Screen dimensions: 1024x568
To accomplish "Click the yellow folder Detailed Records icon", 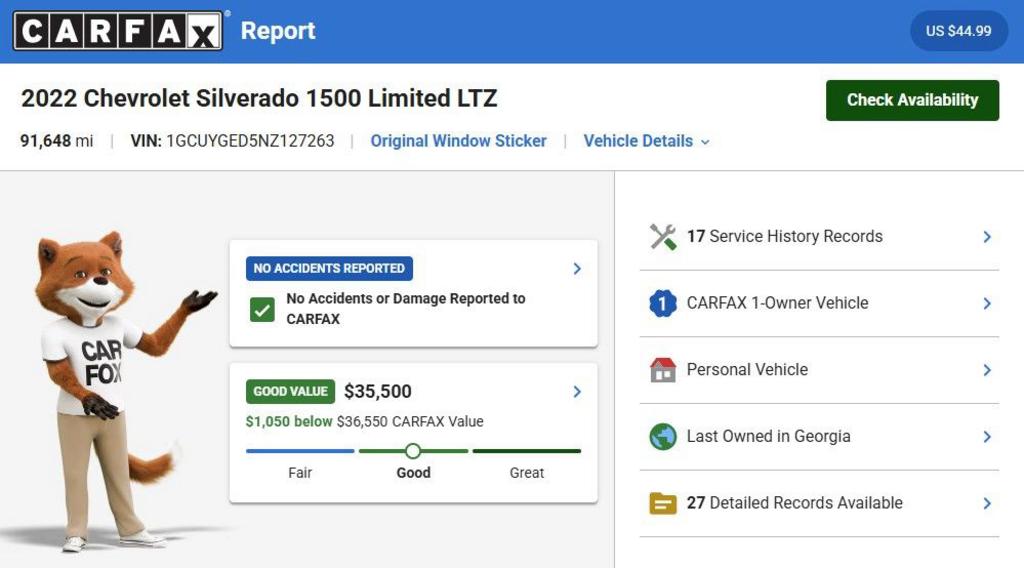I will point(663,503).
